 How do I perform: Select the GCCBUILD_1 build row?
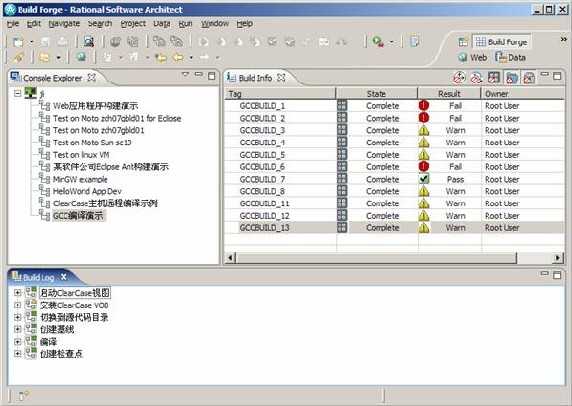pos(394,106)
